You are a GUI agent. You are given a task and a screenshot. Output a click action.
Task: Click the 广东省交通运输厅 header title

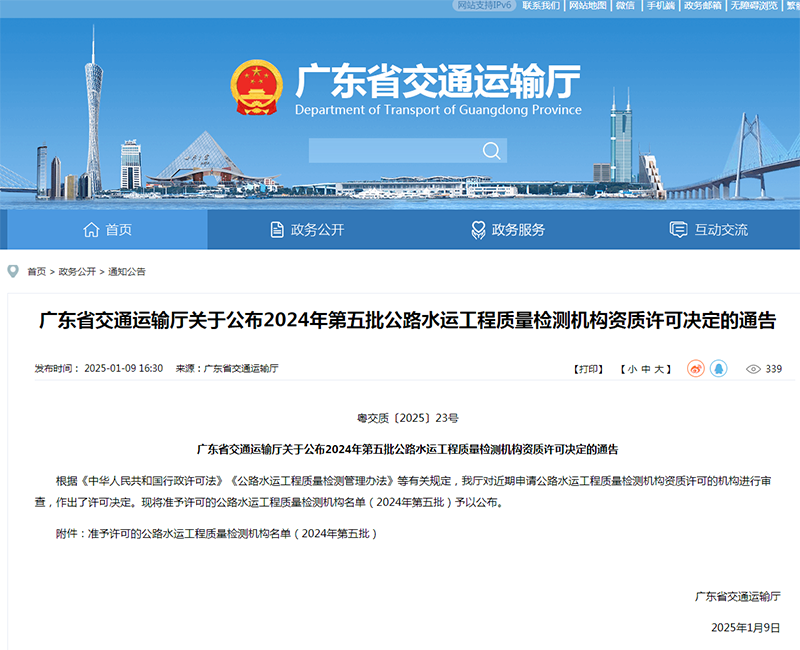(438, 81)
